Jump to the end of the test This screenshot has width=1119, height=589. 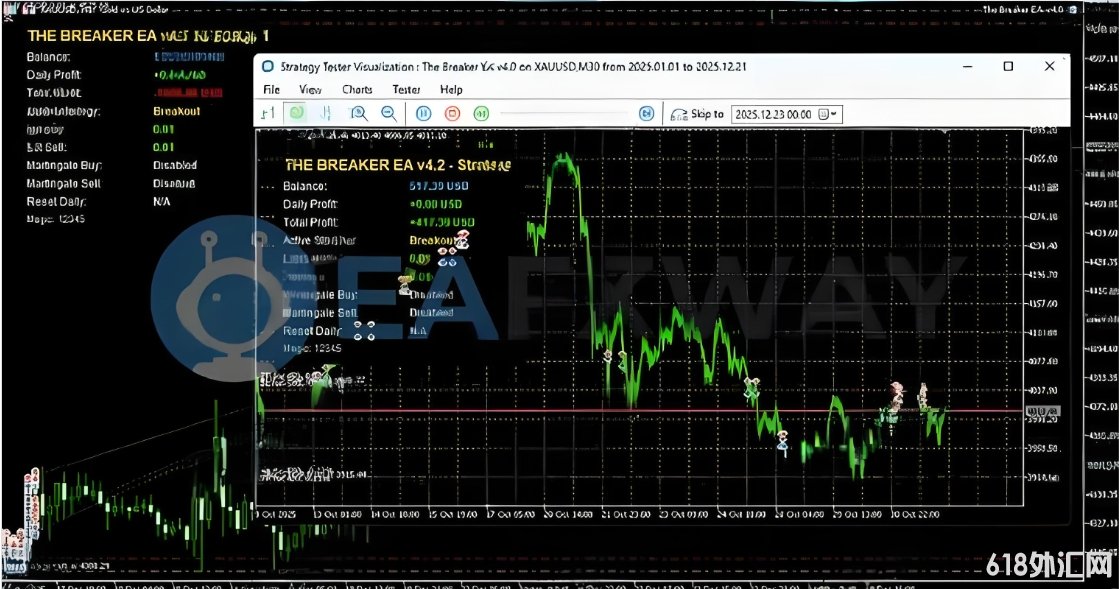(x=647, y=114)
